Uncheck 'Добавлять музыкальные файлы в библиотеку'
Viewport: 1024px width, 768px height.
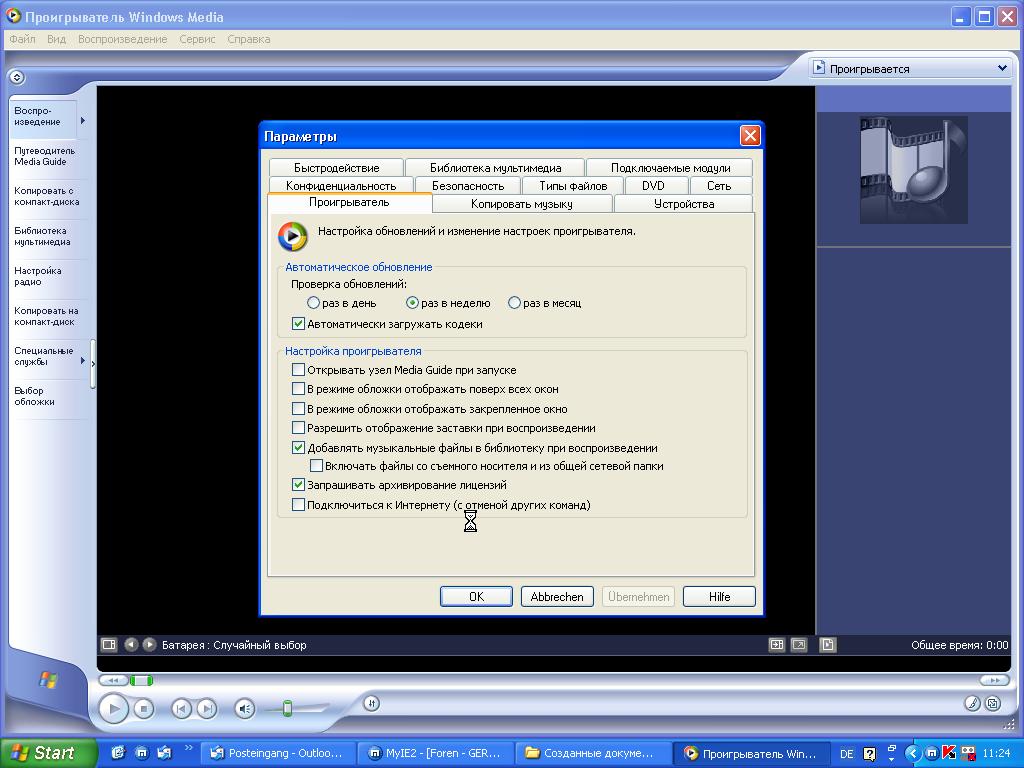click(x=298, y=447)
